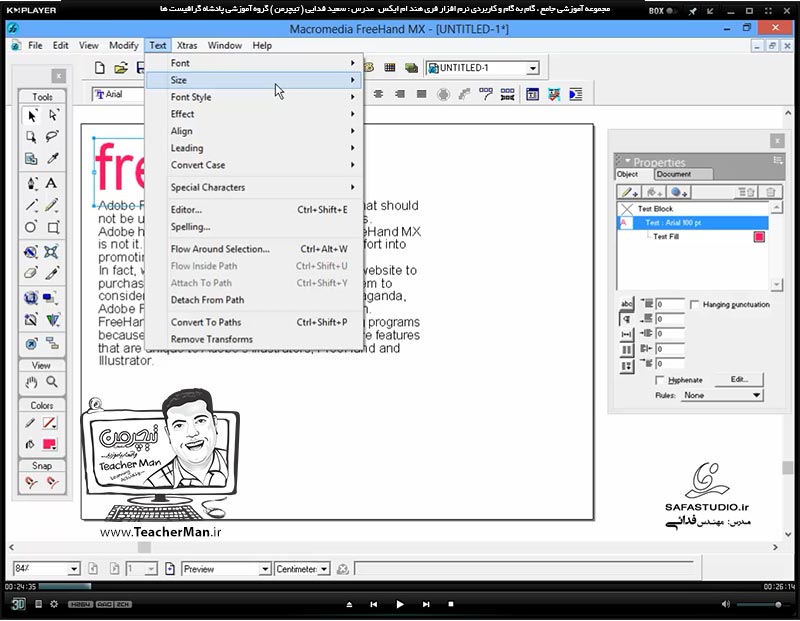The height and width of the screenshot is (621, 800).
Task: Open KMPlayer settings gear
Action: coord(54,604)
